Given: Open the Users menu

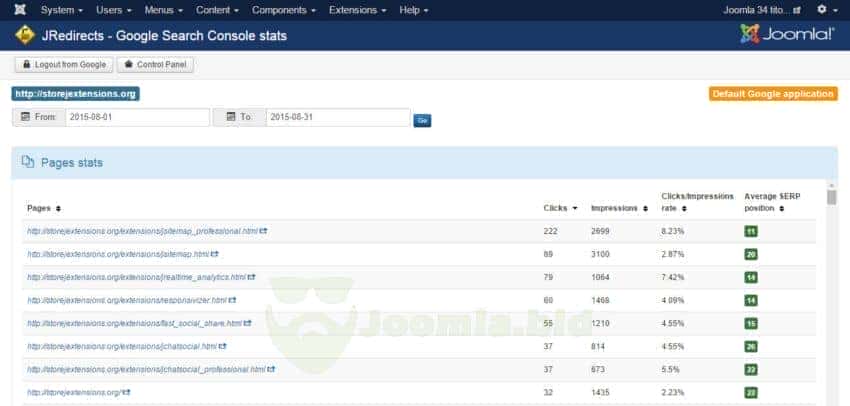Looking at the screenshot, I should pyautogui.click(x=114, y=10).
